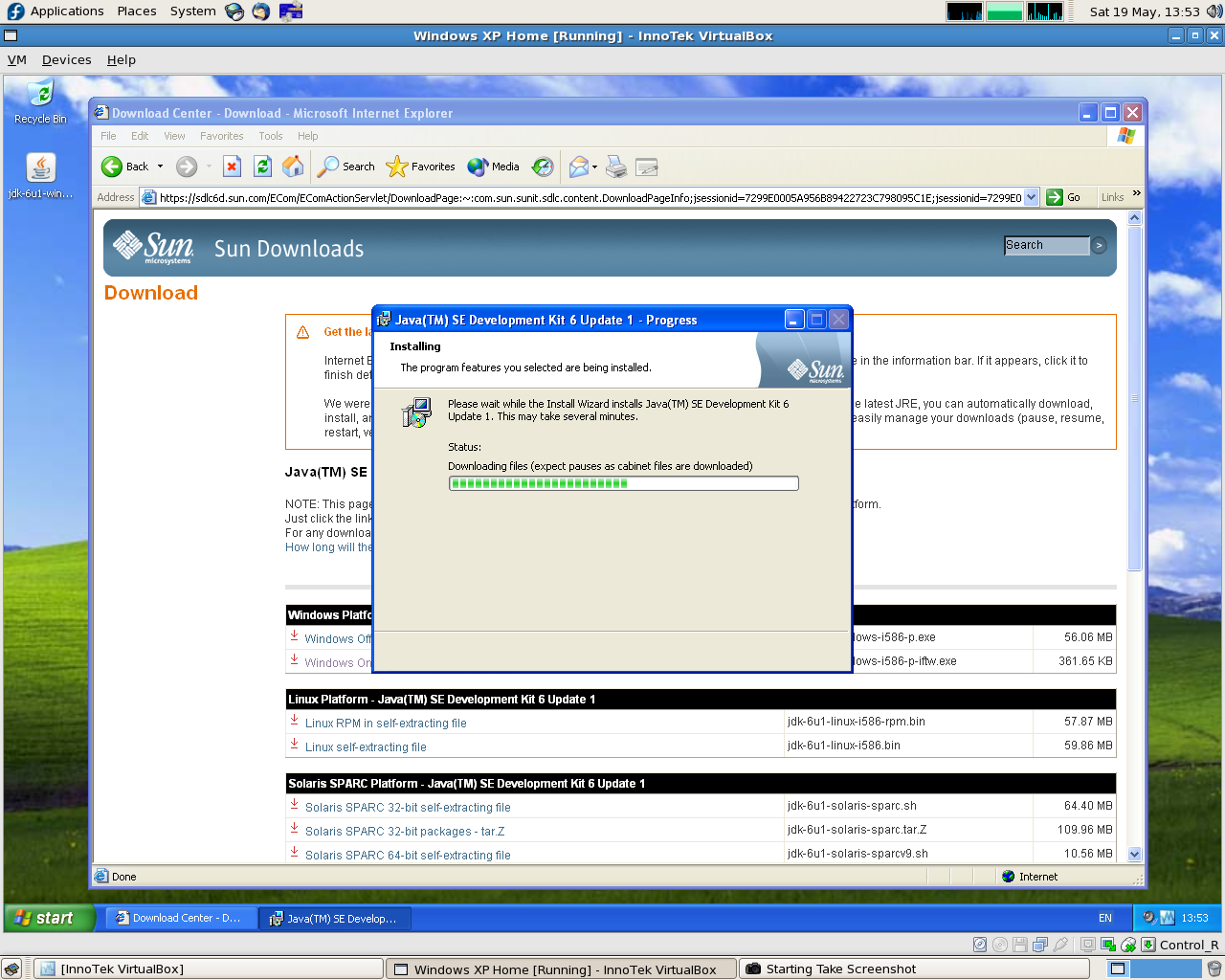Select [InnoTek VirtualBox] in GNOME taskbar

click(208, 969)
